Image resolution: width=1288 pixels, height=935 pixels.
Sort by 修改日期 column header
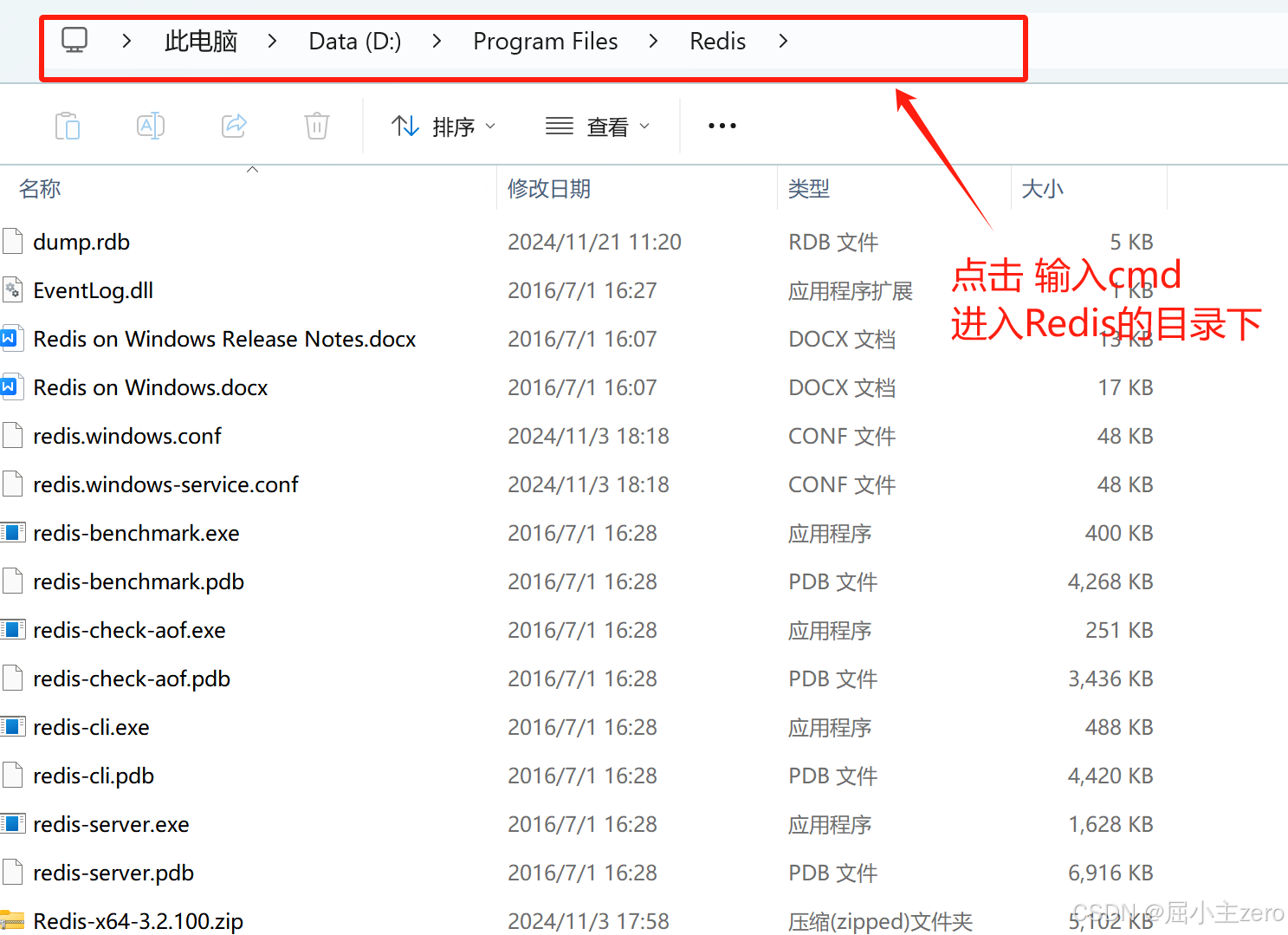549,188
